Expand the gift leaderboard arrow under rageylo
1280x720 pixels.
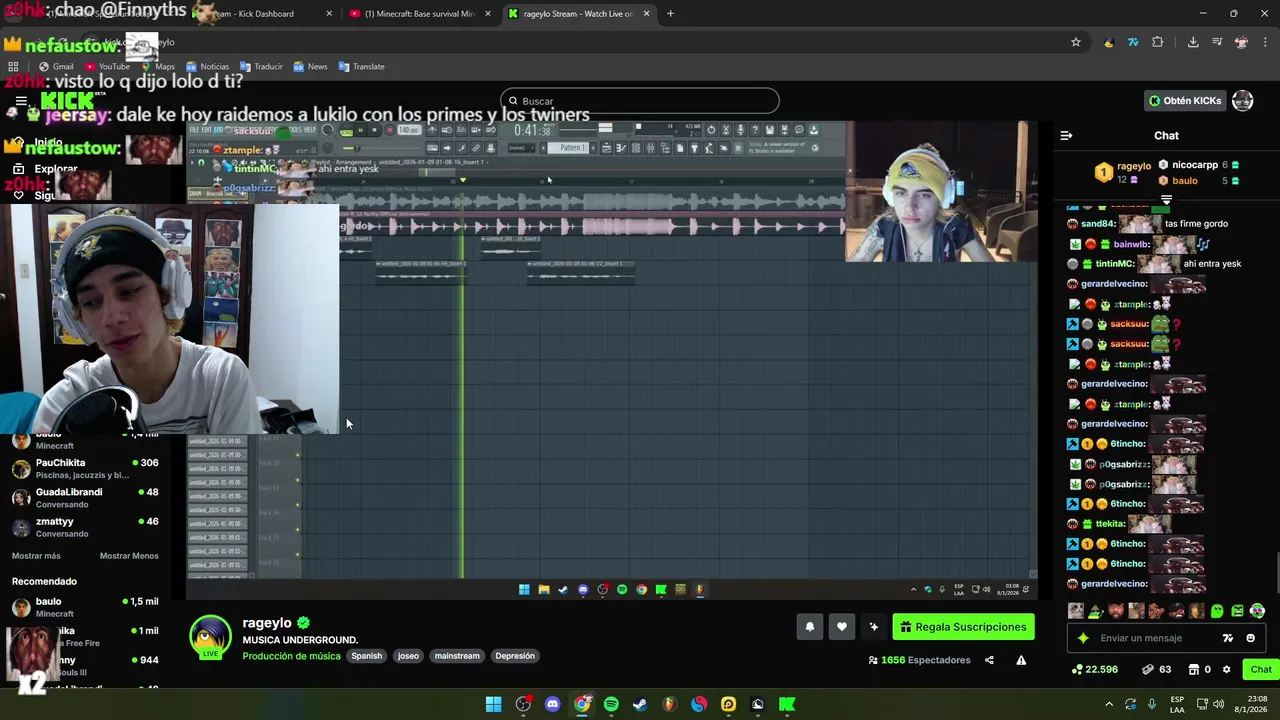coord(1166,200)
